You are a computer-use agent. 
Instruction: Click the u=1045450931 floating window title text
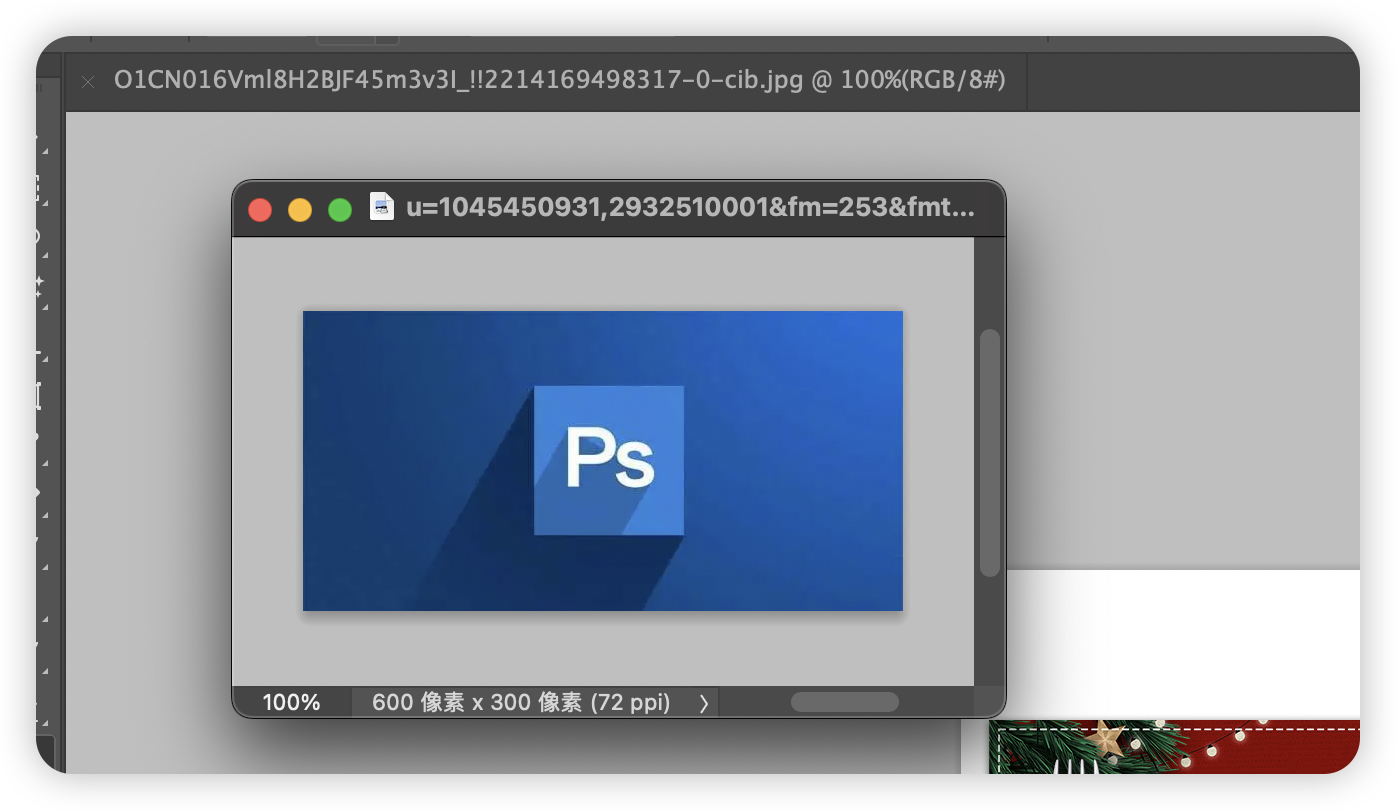point(690,208)
